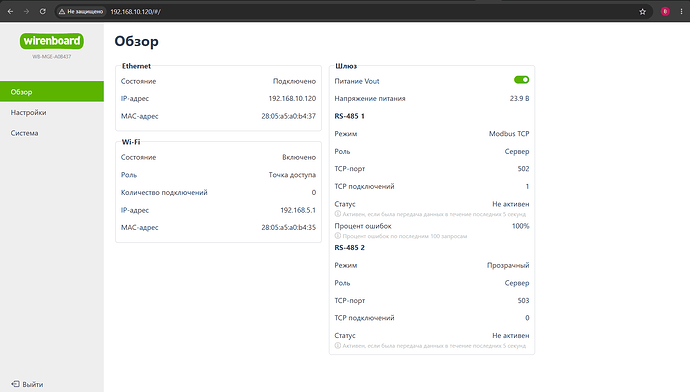Screen dimensions: 690x392
Task: Click Wi-Fi MAC 28:05:a5:a0:b4:35
Action: point(289,227)
